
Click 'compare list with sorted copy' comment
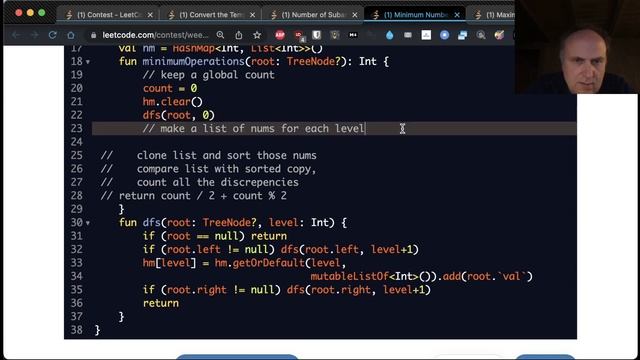tap(227, 169)
